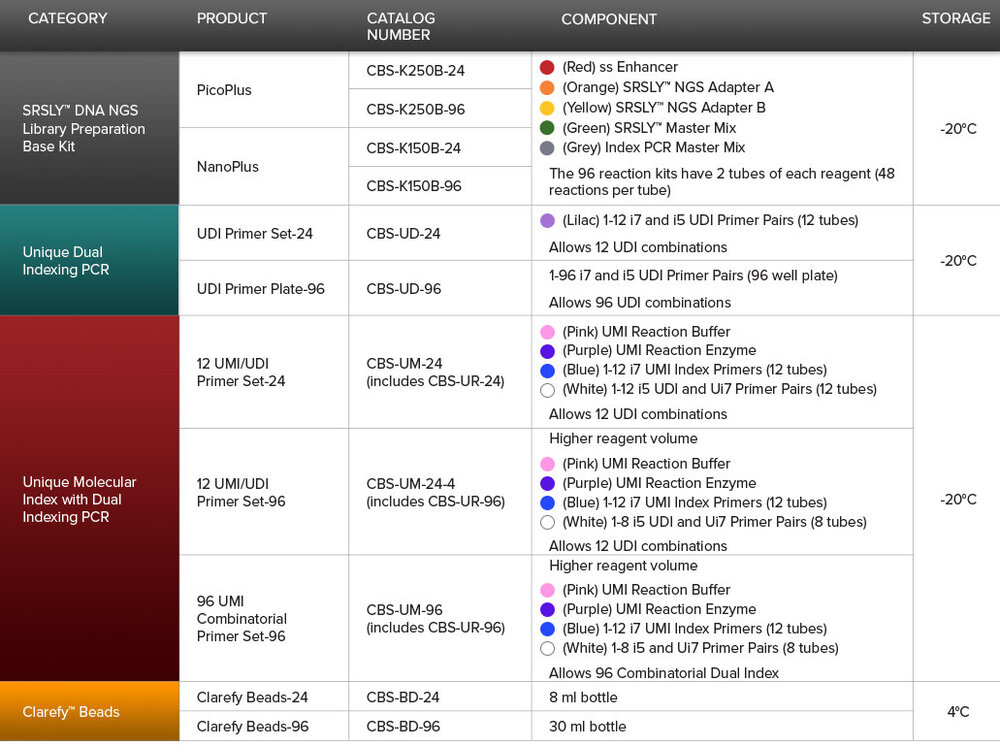Click catalog number CBS-BD-24
This screenshot has width=1000, height=746.
[402, 697]
